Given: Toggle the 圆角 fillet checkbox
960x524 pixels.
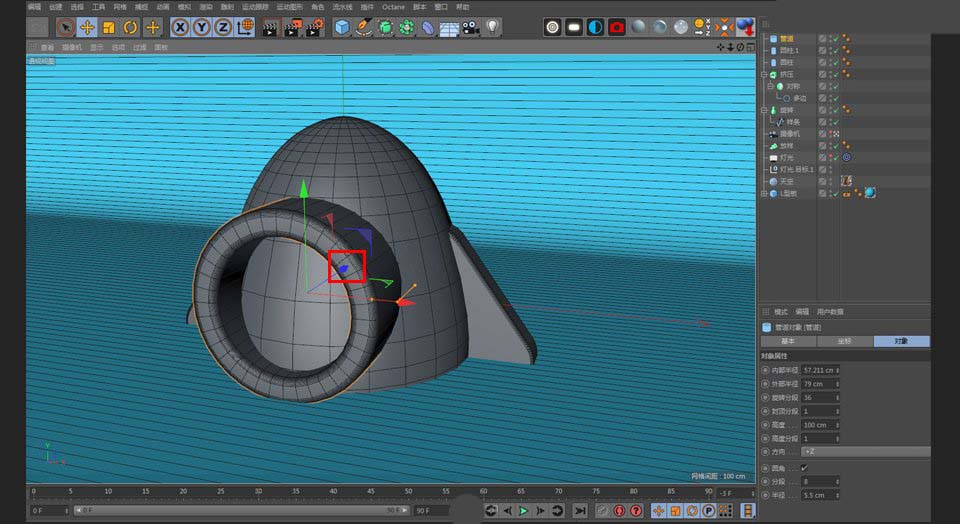Looking at the screenshot, I should point(804,468).
